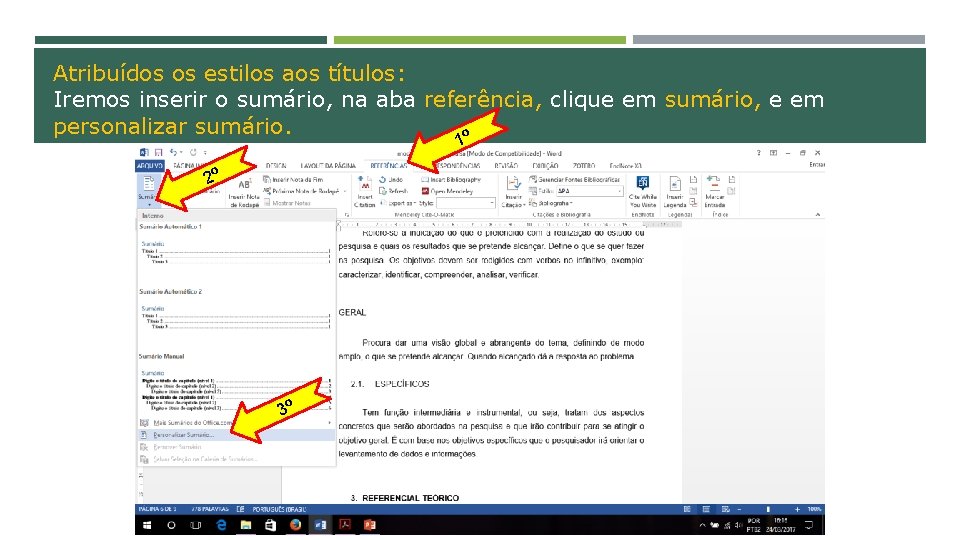Click Mostrar Notas in the ribbon
The width and height of the screenshot is (960, 540).
287,203
